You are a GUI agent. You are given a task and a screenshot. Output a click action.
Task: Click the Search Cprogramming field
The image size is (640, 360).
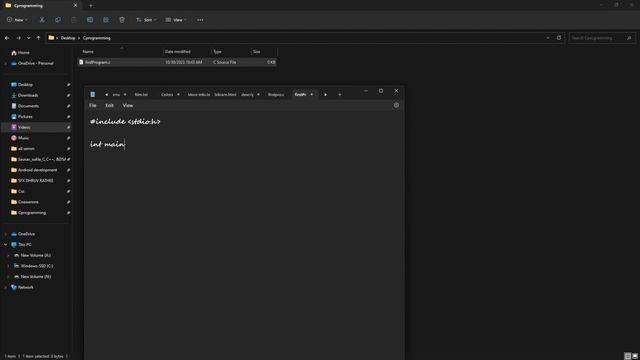(x=602, y=38)
